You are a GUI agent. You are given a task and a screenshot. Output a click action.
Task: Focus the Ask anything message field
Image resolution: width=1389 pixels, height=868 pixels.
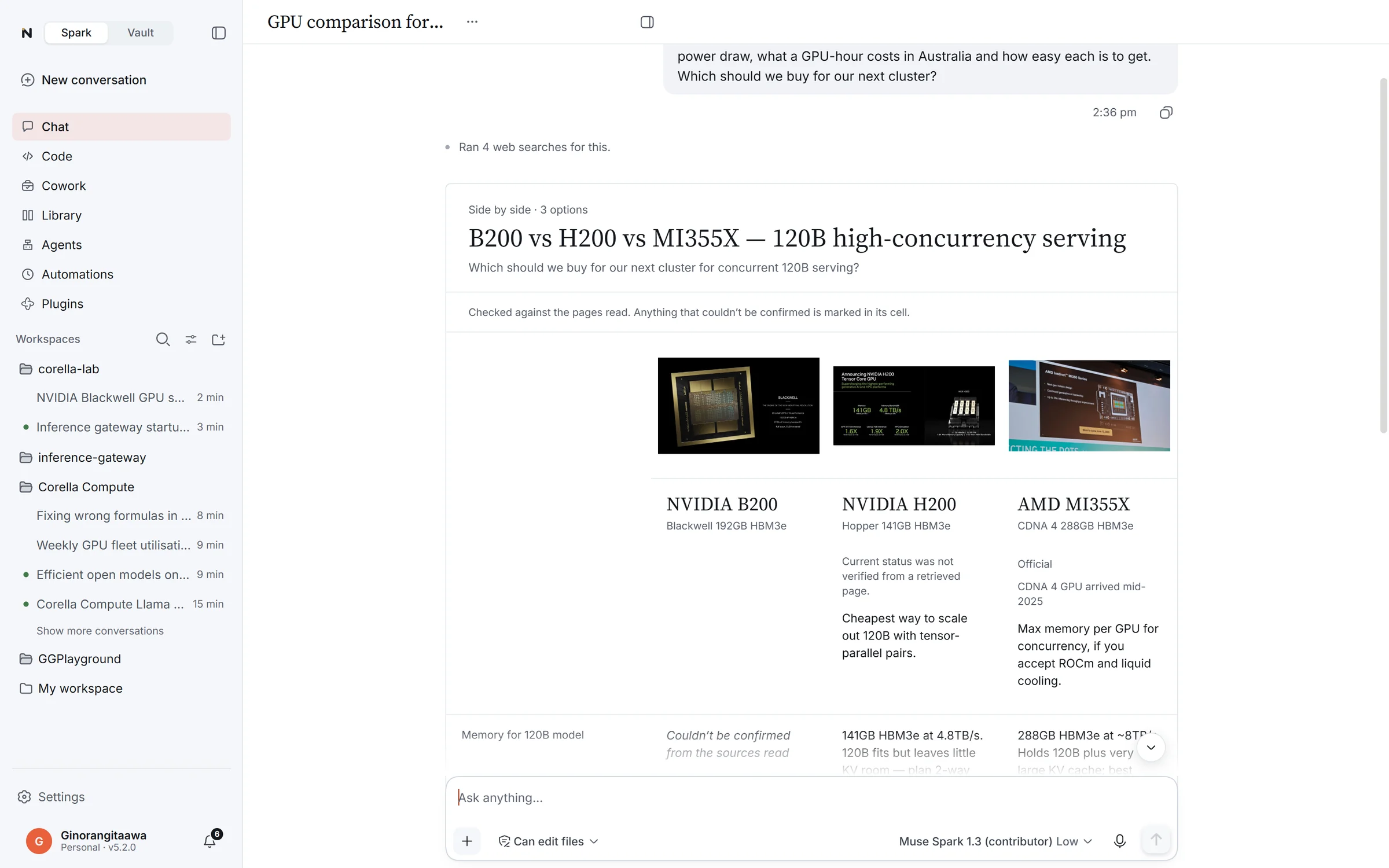point(810,797)
